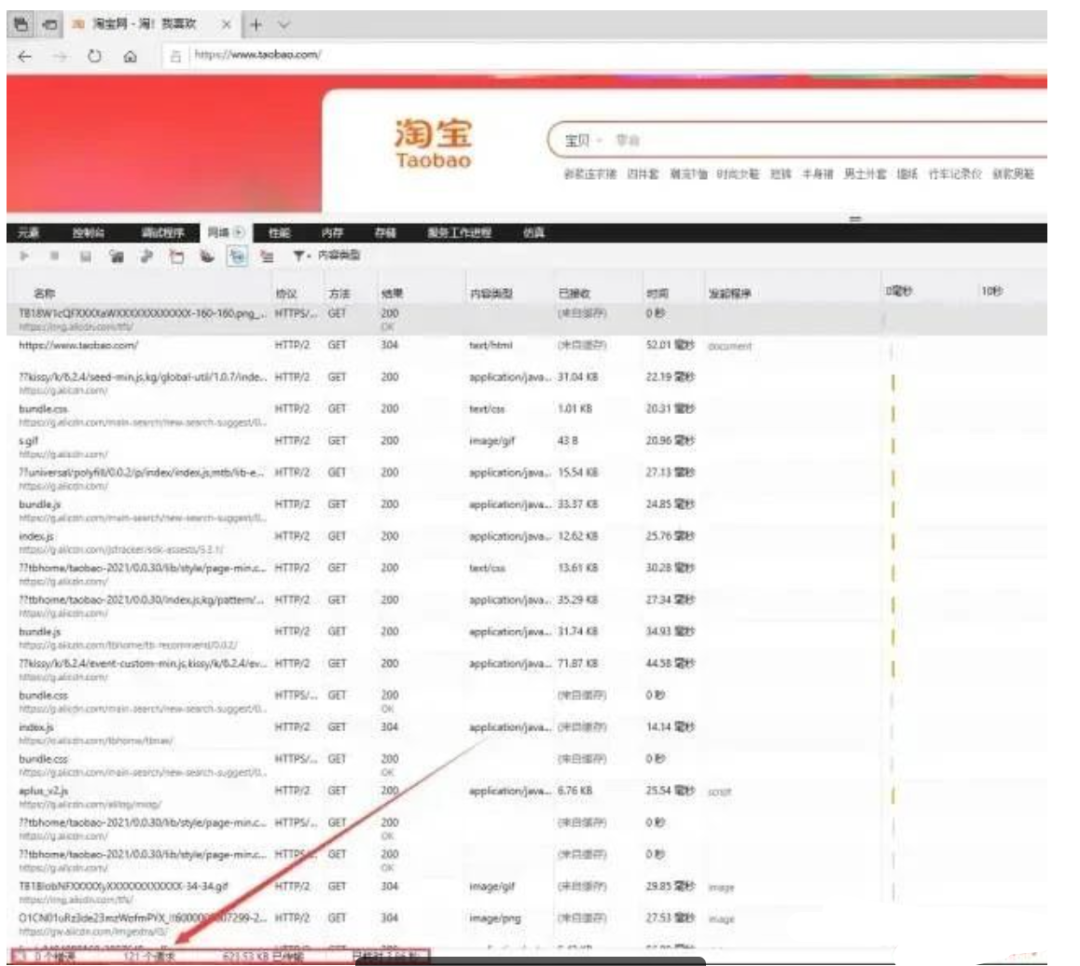This screenshot has height=966, width=1080.
Task: Sort by the 已接收 column header
Action: pyautogui.click(x=574, y=294)
